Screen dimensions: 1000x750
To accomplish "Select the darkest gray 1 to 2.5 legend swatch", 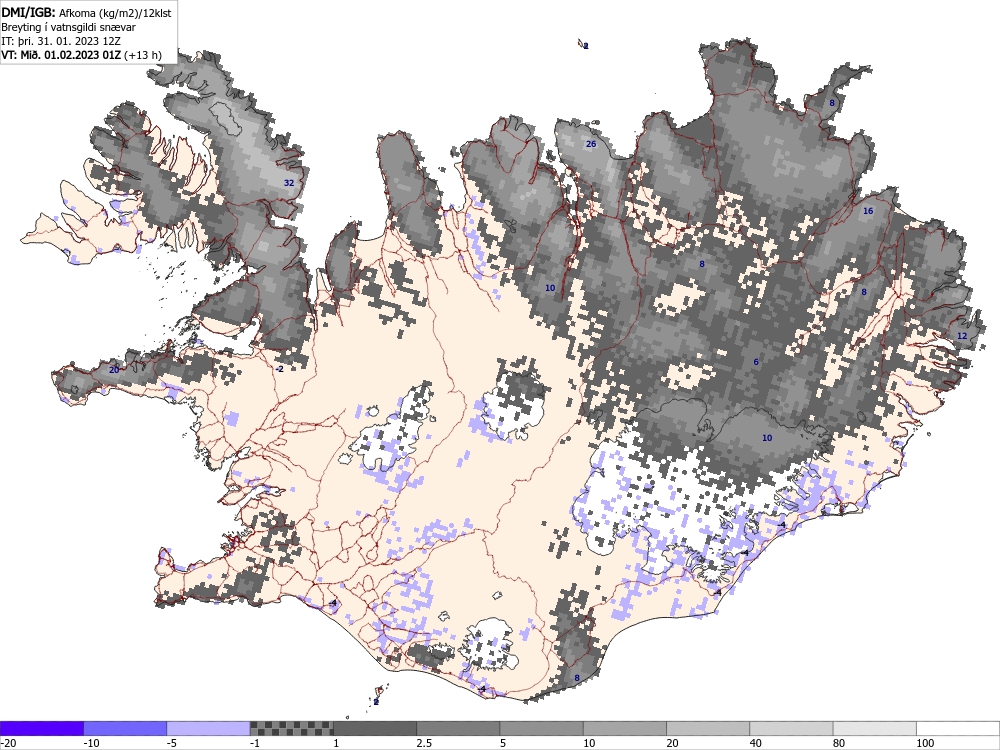I will (375, 728).
